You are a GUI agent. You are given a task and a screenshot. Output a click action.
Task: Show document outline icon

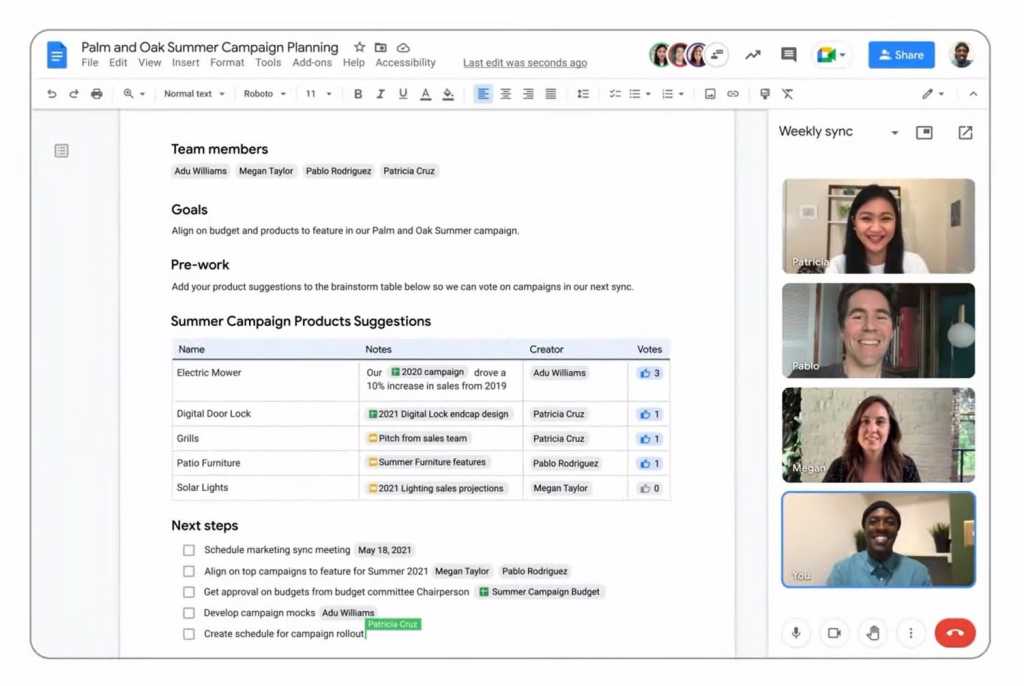(61, 151)
